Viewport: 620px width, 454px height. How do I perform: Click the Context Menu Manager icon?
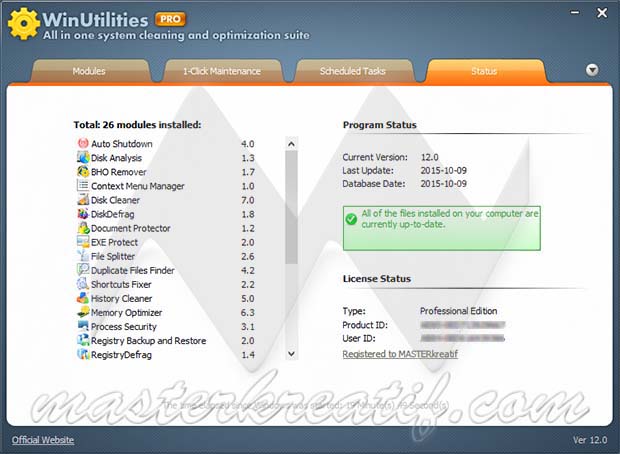pos(83,185)
